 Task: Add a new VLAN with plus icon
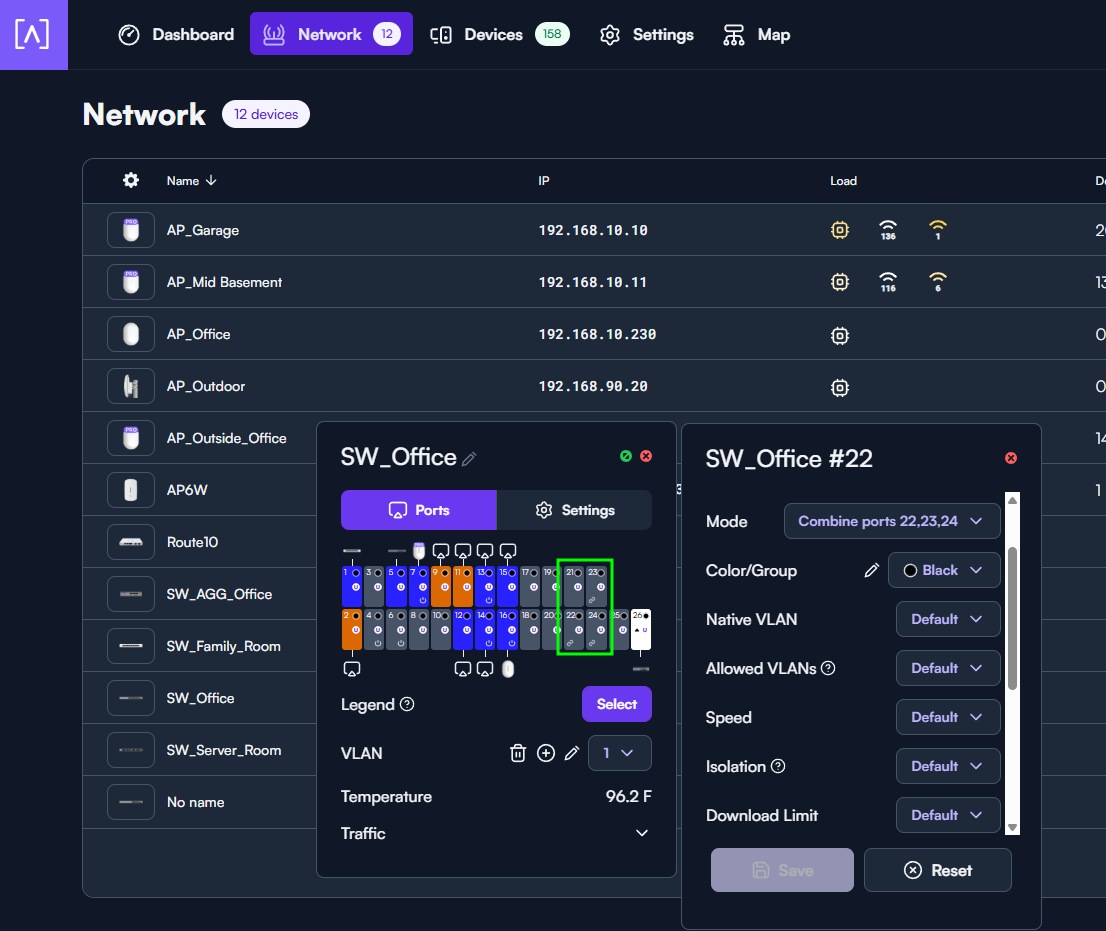pyautogui.click(x=545, y=753)
